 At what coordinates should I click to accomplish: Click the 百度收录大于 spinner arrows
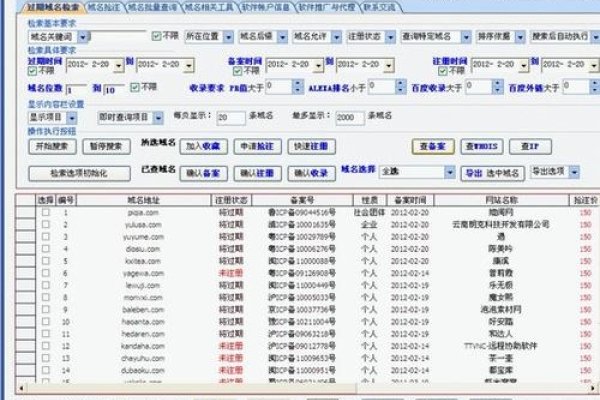497,87
